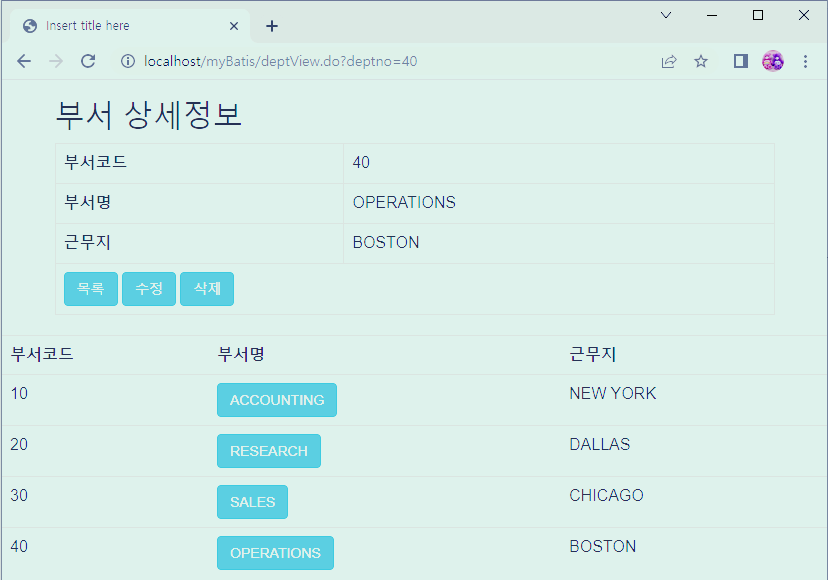This screenshot has width=828, height=580.
Task: Click the forward navigation arrow
Action: (x=55, y=61)
